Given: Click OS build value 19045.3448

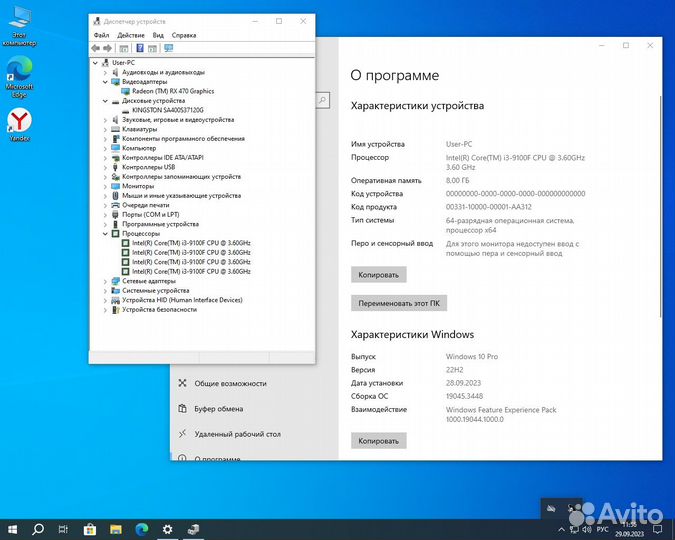Looking at the screenshot, I should (x=464, y=396).
